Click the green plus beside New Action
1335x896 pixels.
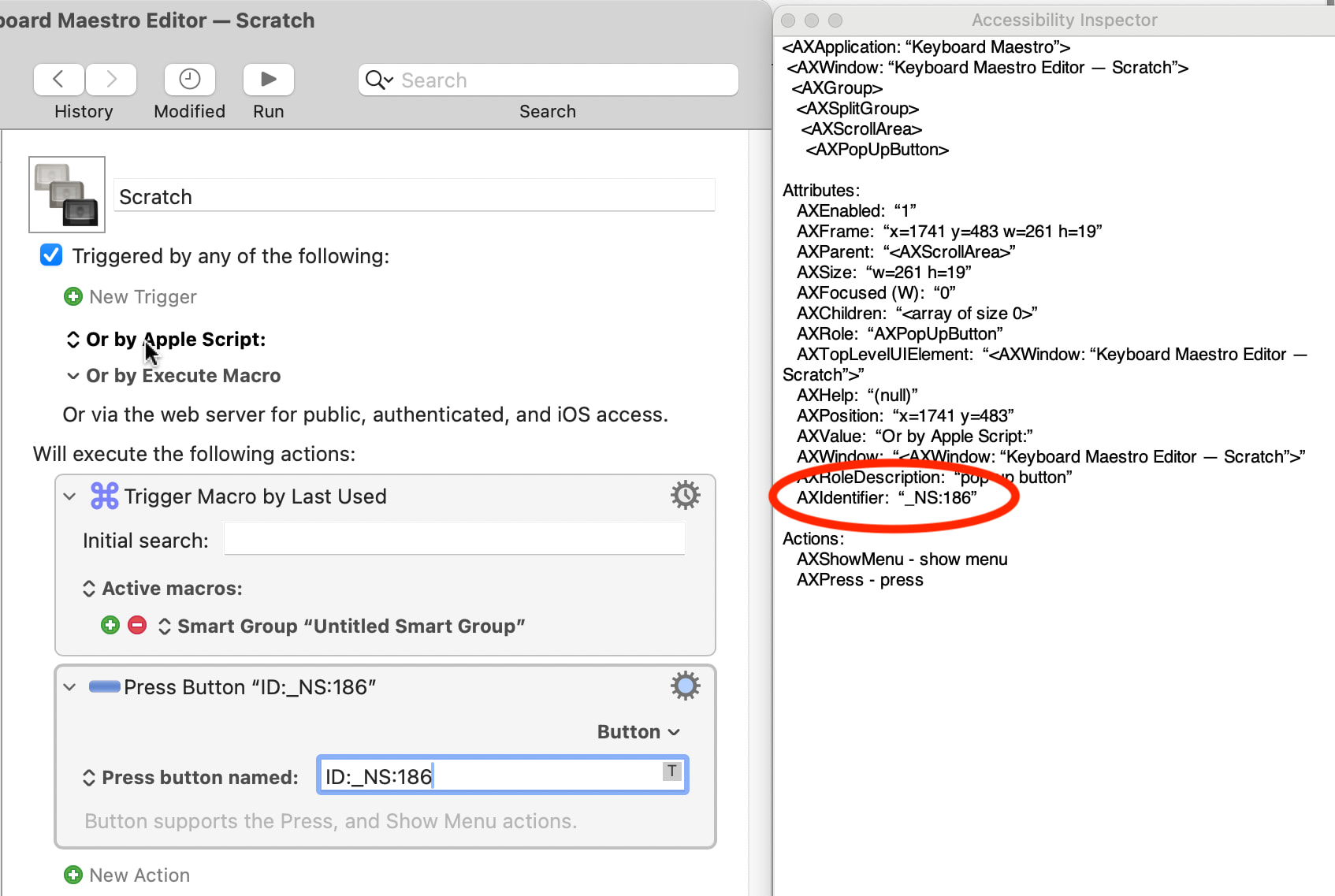[x=73, y=875]
